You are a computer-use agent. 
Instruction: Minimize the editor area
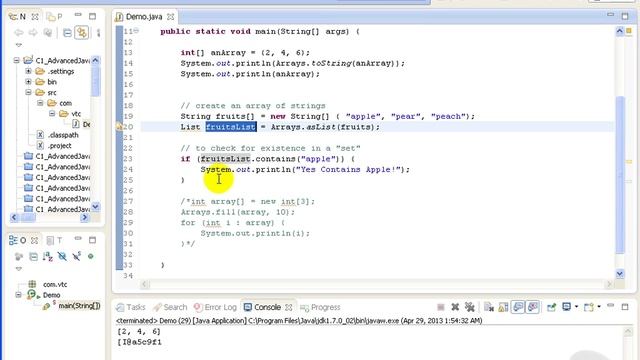tap(610, 15)
